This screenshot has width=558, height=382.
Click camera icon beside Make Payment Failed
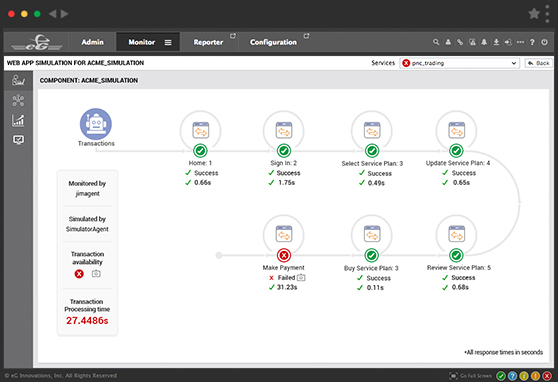(301, 277)
